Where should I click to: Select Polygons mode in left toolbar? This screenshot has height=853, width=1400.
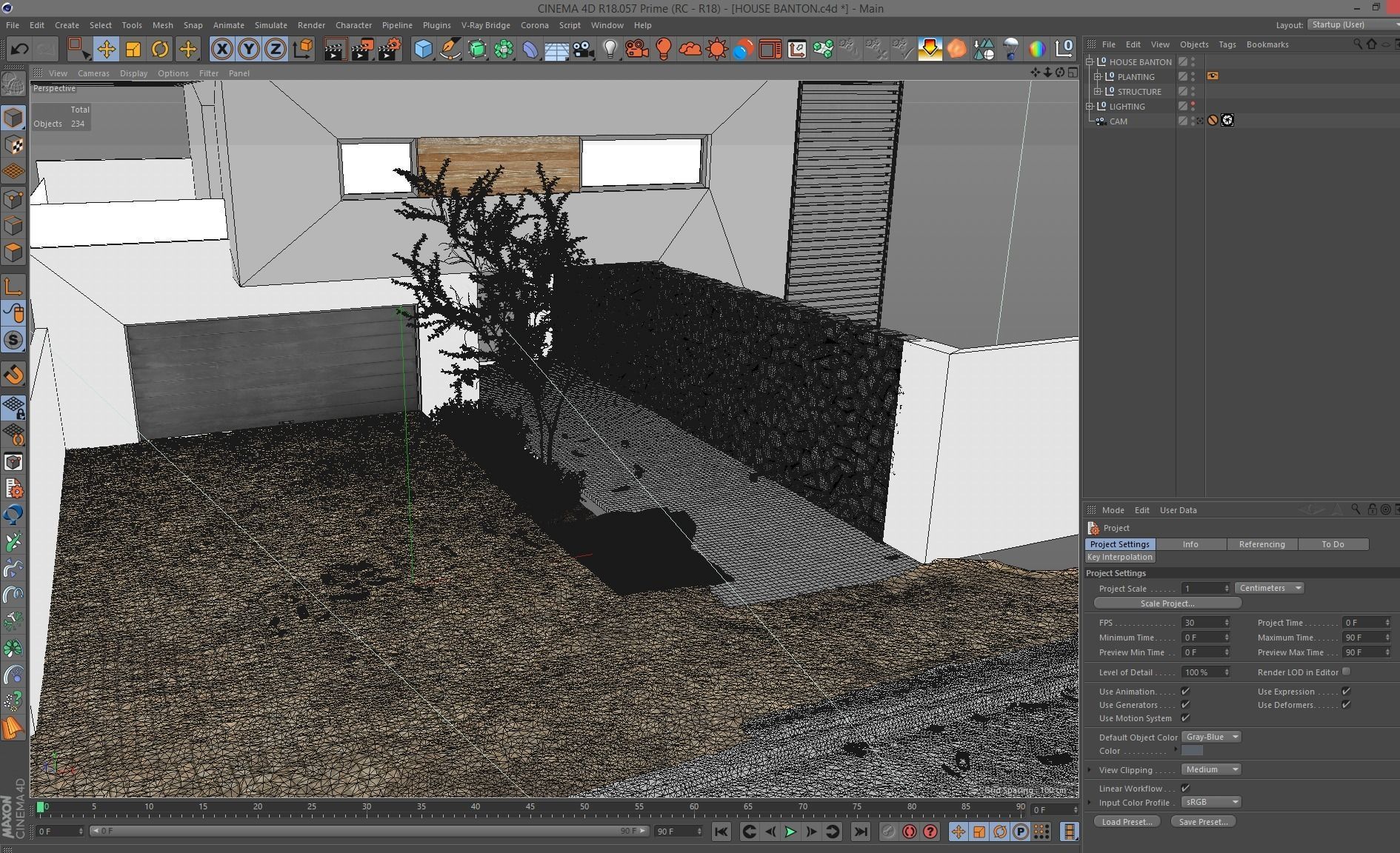(x=13, y=252)
